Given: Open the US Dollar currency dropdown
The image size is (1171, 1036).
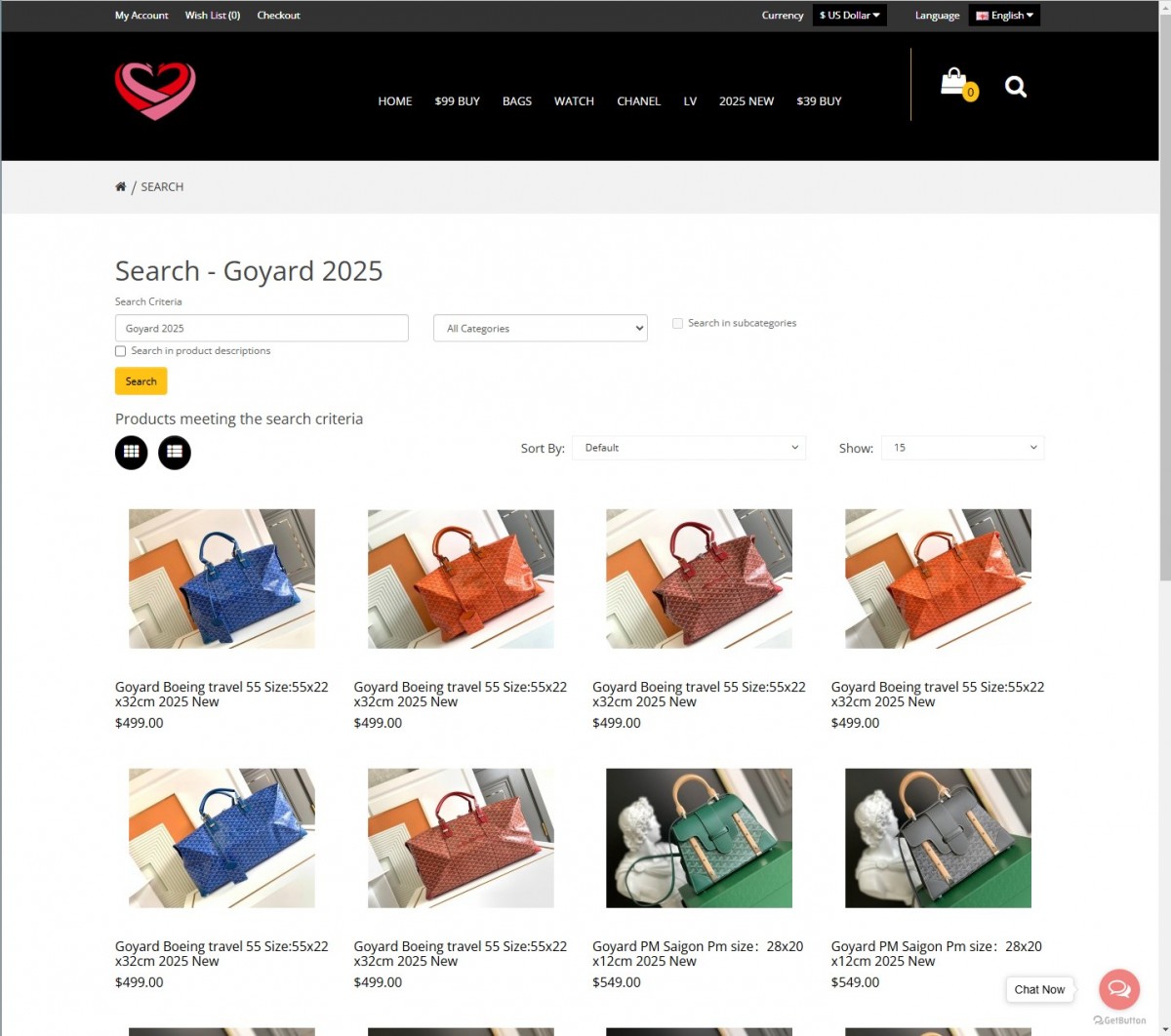Looking at the screenshot, I should click(850, 16).
